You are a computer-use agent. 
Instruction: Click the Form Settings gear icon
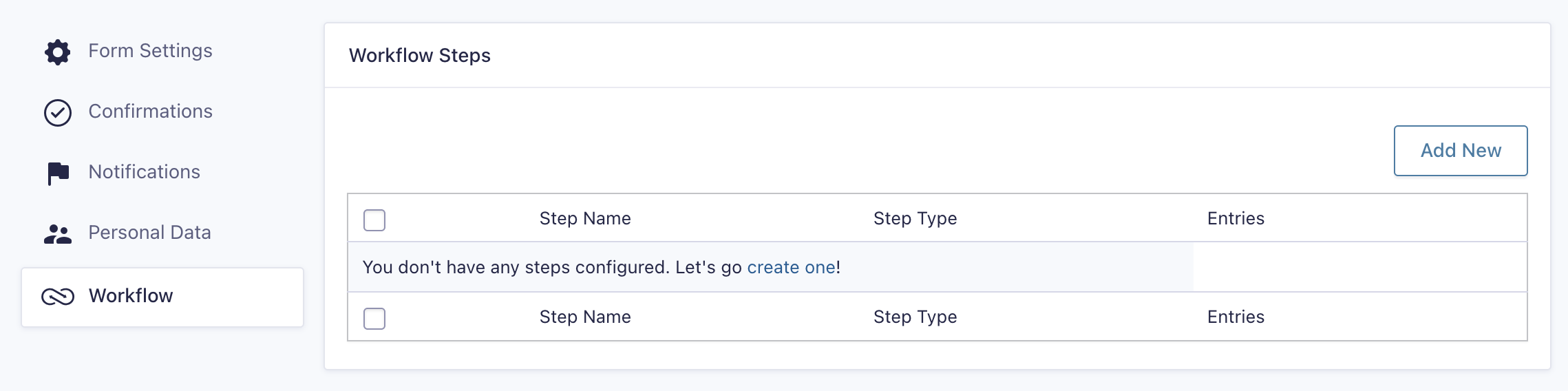point(58,52)
